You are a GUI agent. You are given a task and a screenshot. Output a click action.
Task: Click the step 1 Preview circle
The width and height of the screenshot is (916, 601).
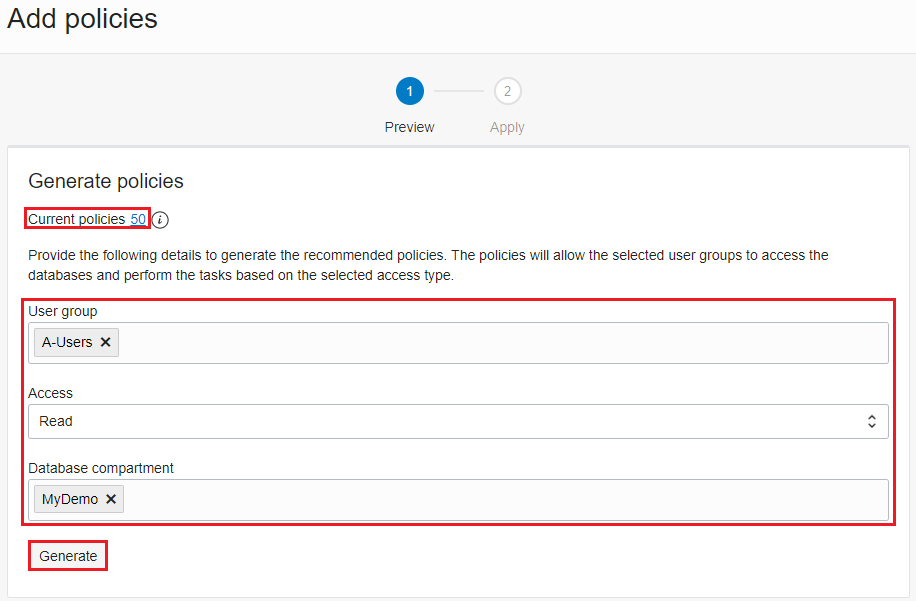409,90
